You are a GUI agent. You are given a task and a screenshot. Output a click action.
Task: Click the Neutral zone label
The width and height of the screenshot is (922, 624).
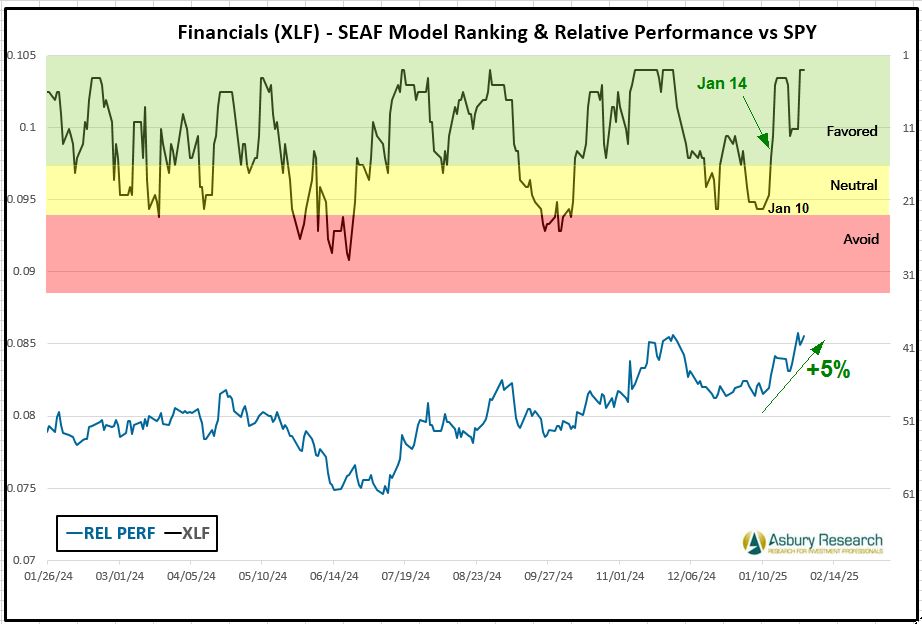[853, 185]
